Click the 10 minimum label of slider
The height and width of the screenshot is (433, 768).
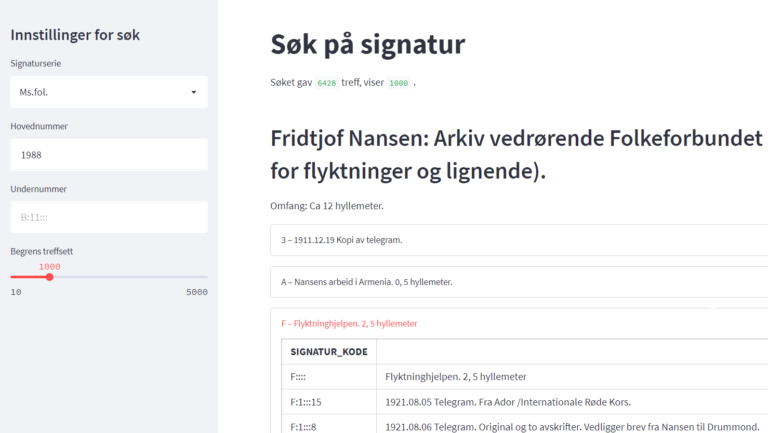[x=16, y=292]
